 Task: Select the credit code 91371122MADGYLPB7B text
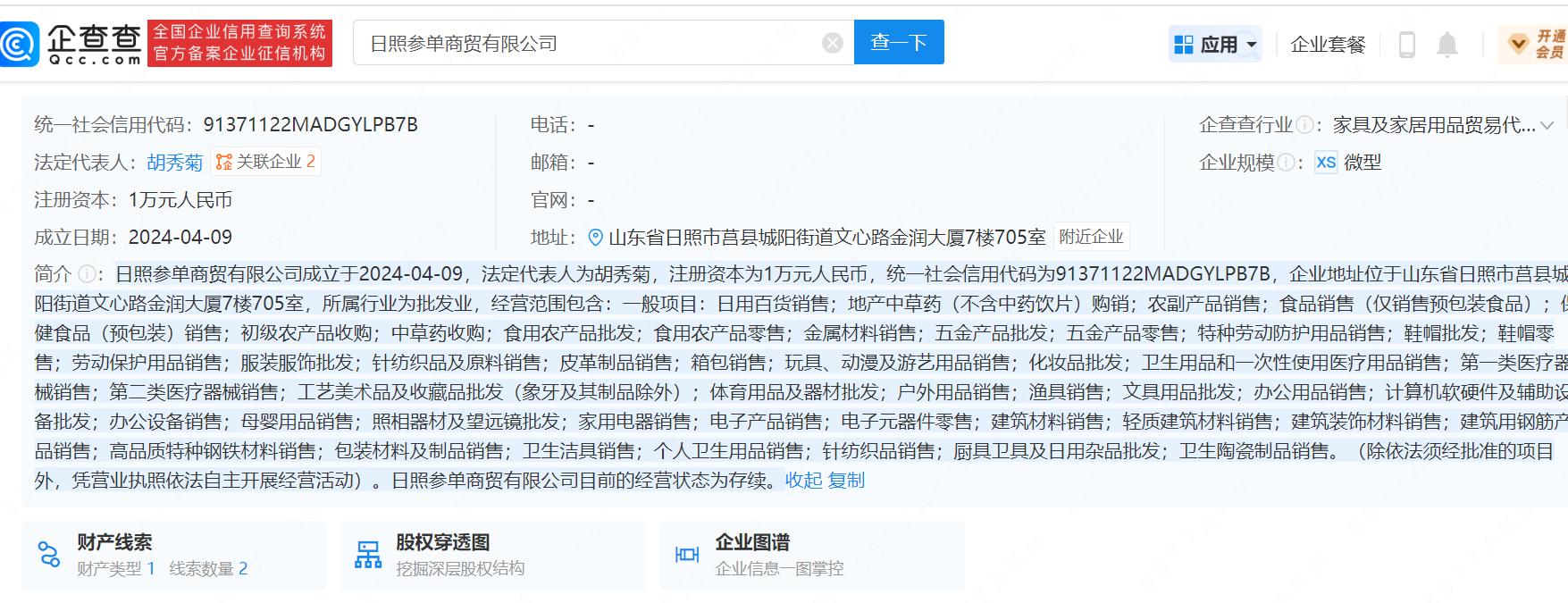coord(310,125)
